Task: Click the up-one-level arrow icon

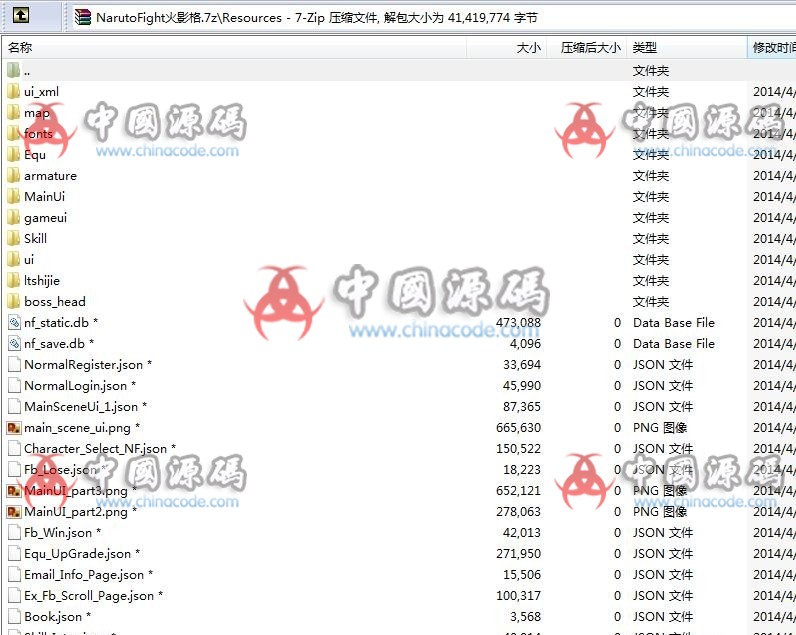Action: click(x=21, y=16)
